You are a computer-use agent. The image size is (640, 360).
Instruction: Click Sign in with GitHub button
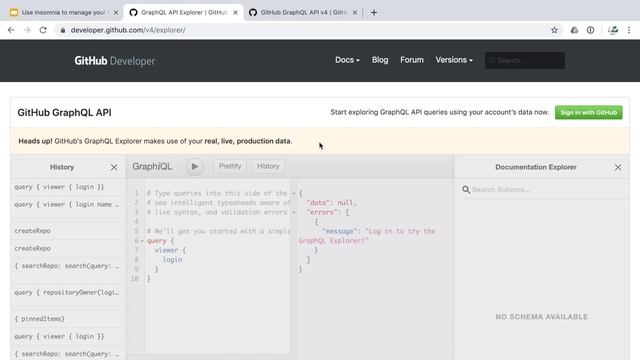point(589,113)
